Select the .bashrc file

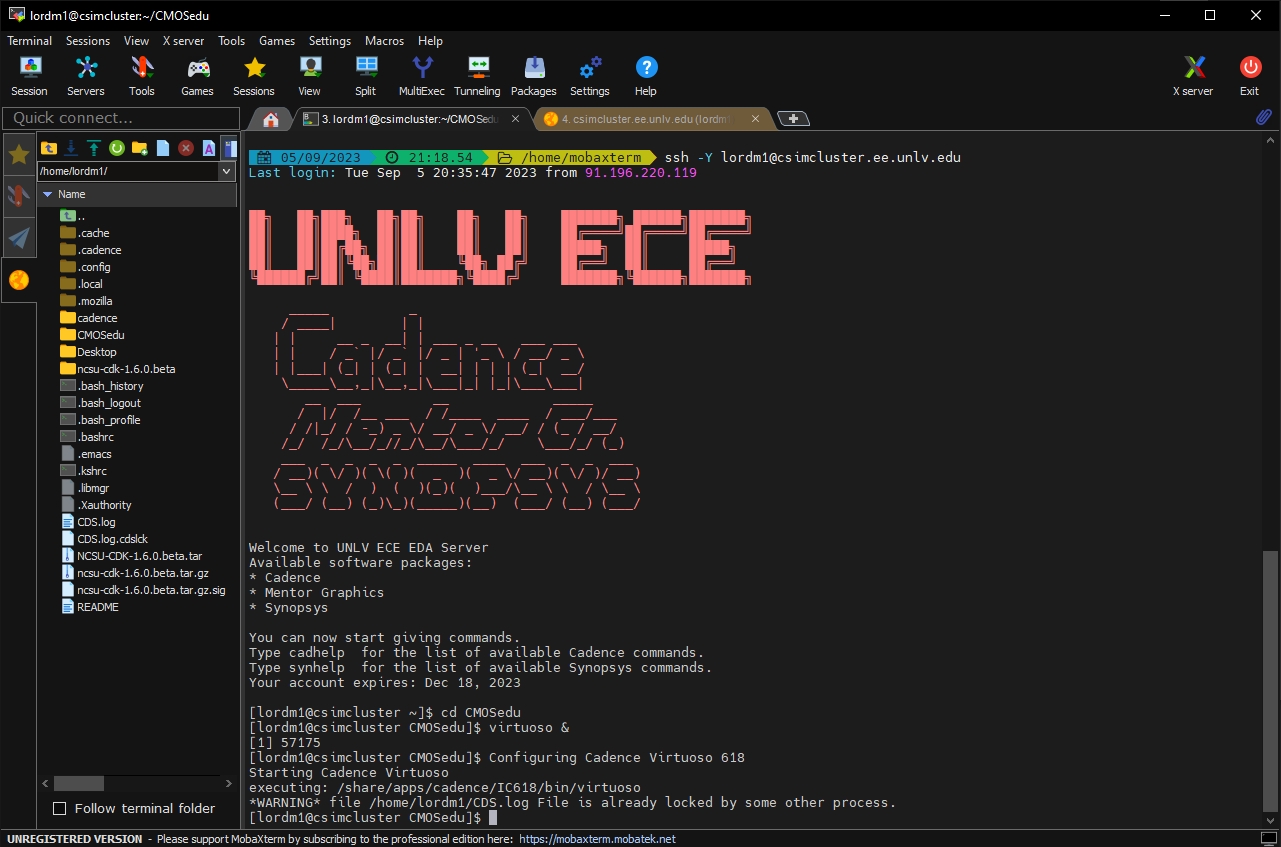(x=95, y=437)
